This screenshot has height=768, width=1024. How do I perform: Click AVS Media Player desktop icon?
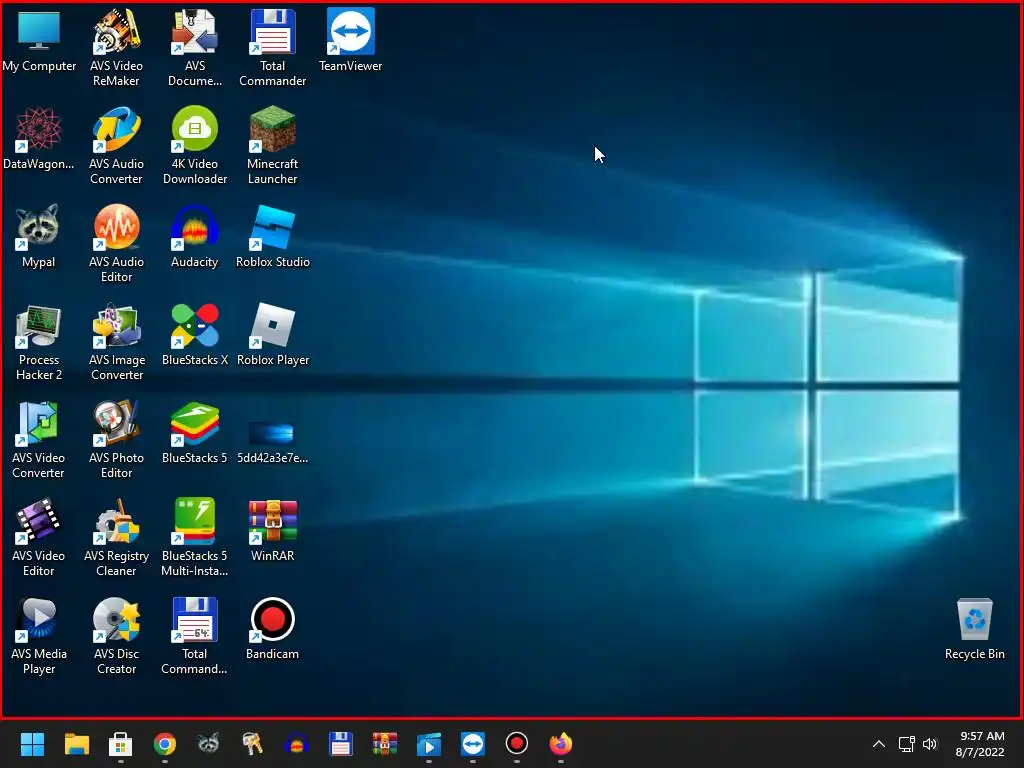coord(39,636)
